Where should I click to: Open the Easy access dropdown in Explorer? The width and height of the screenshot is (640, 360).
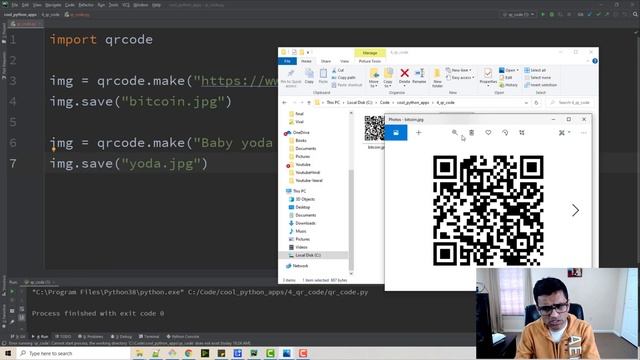(460, 78)
